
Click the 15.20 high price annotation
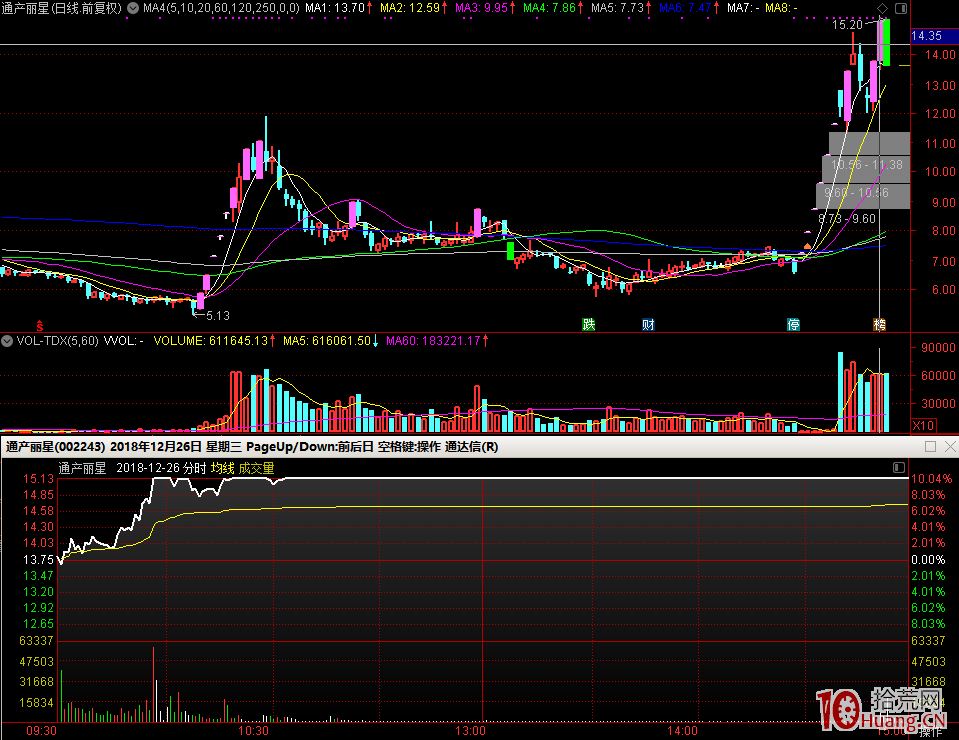click(x=847, y=25)
